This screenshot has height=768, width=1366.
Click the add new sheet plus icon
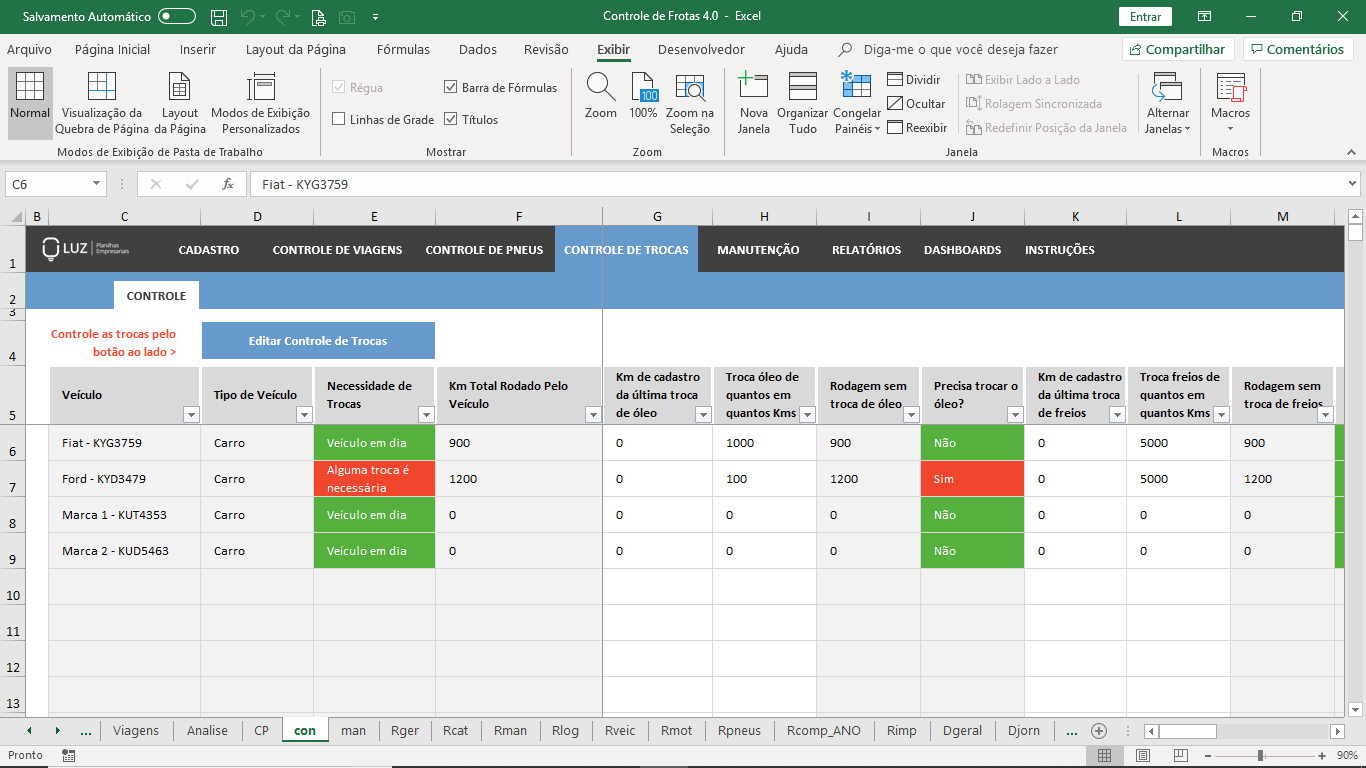pyautogui.click(x=1099, y=731)
